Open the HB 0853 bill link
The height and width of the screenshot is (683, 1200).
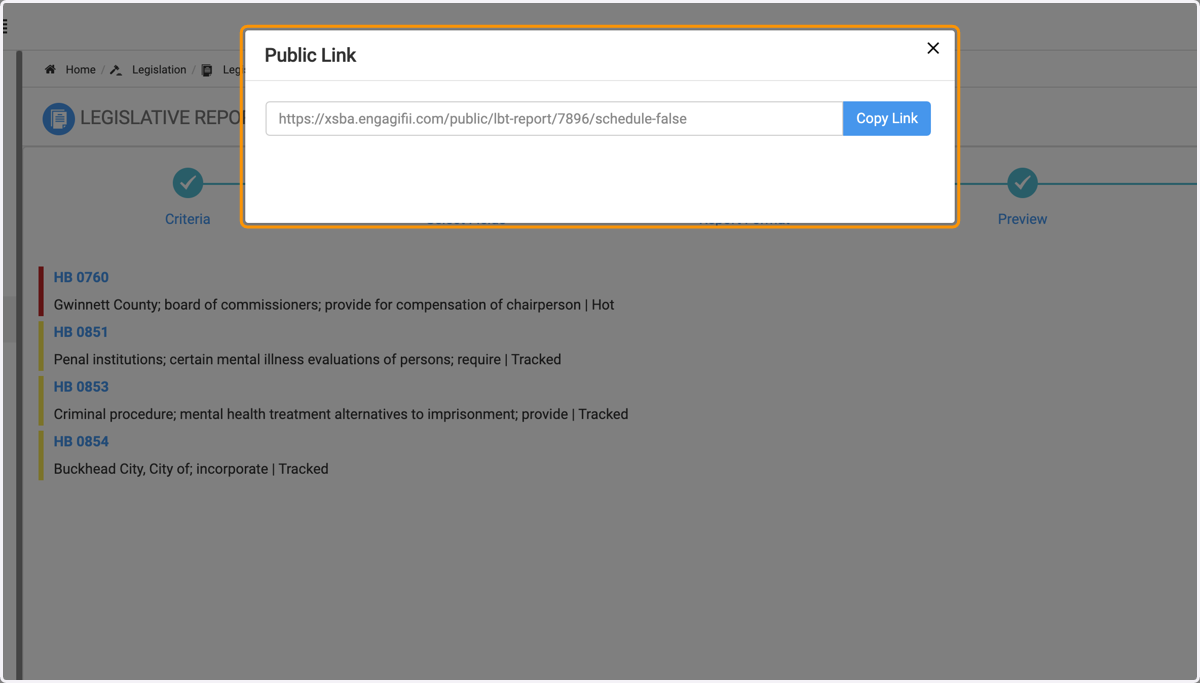[81, 387]
